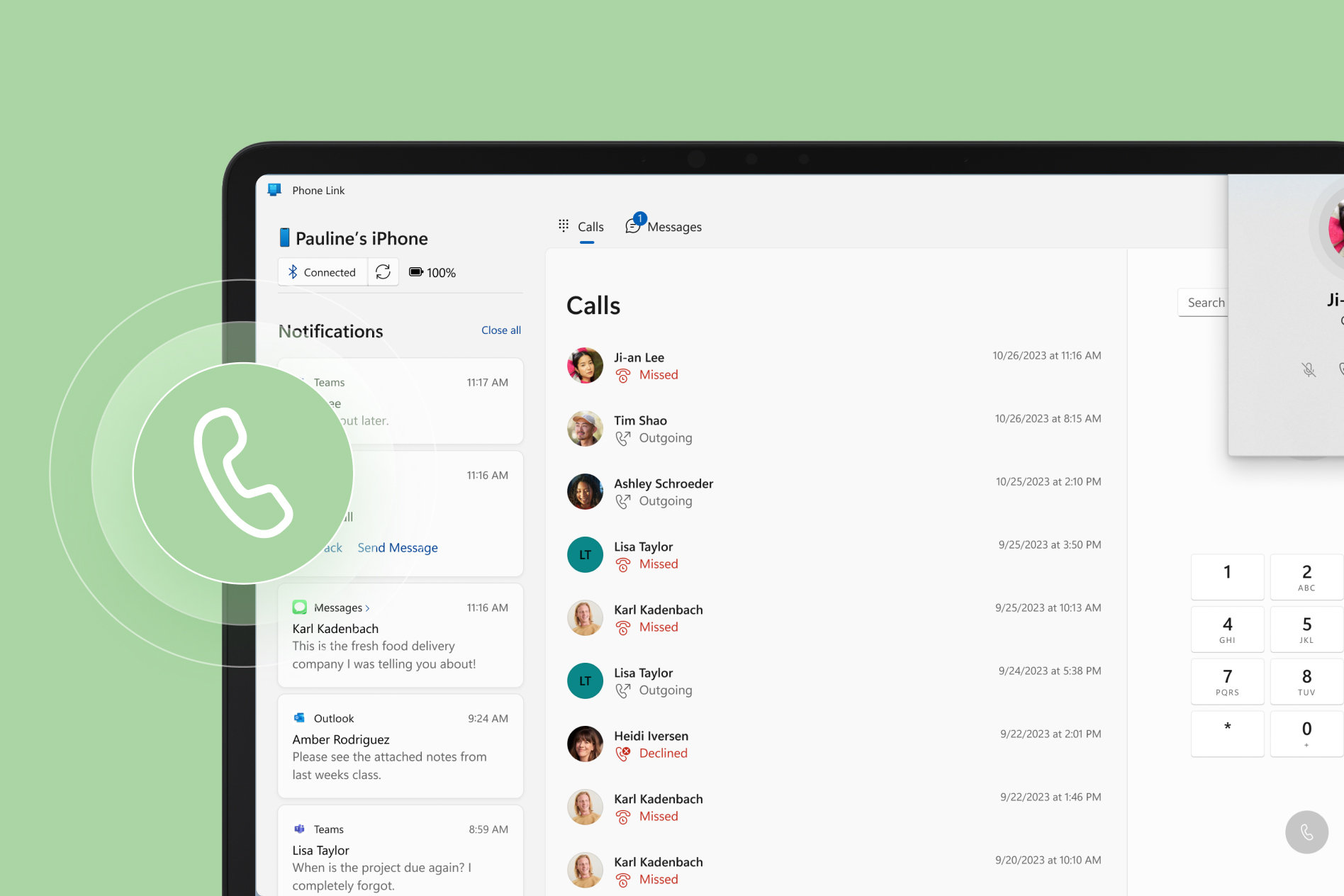Click the outgoing call icon beside Tim Shao

(x=623, y=439)
